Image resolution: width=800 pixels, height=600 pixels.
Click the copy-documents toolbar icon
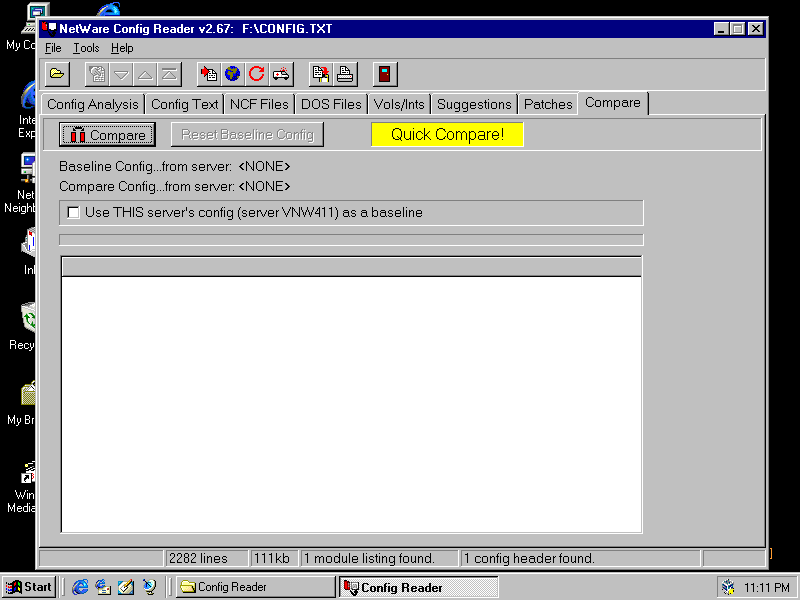click(321, 74)
